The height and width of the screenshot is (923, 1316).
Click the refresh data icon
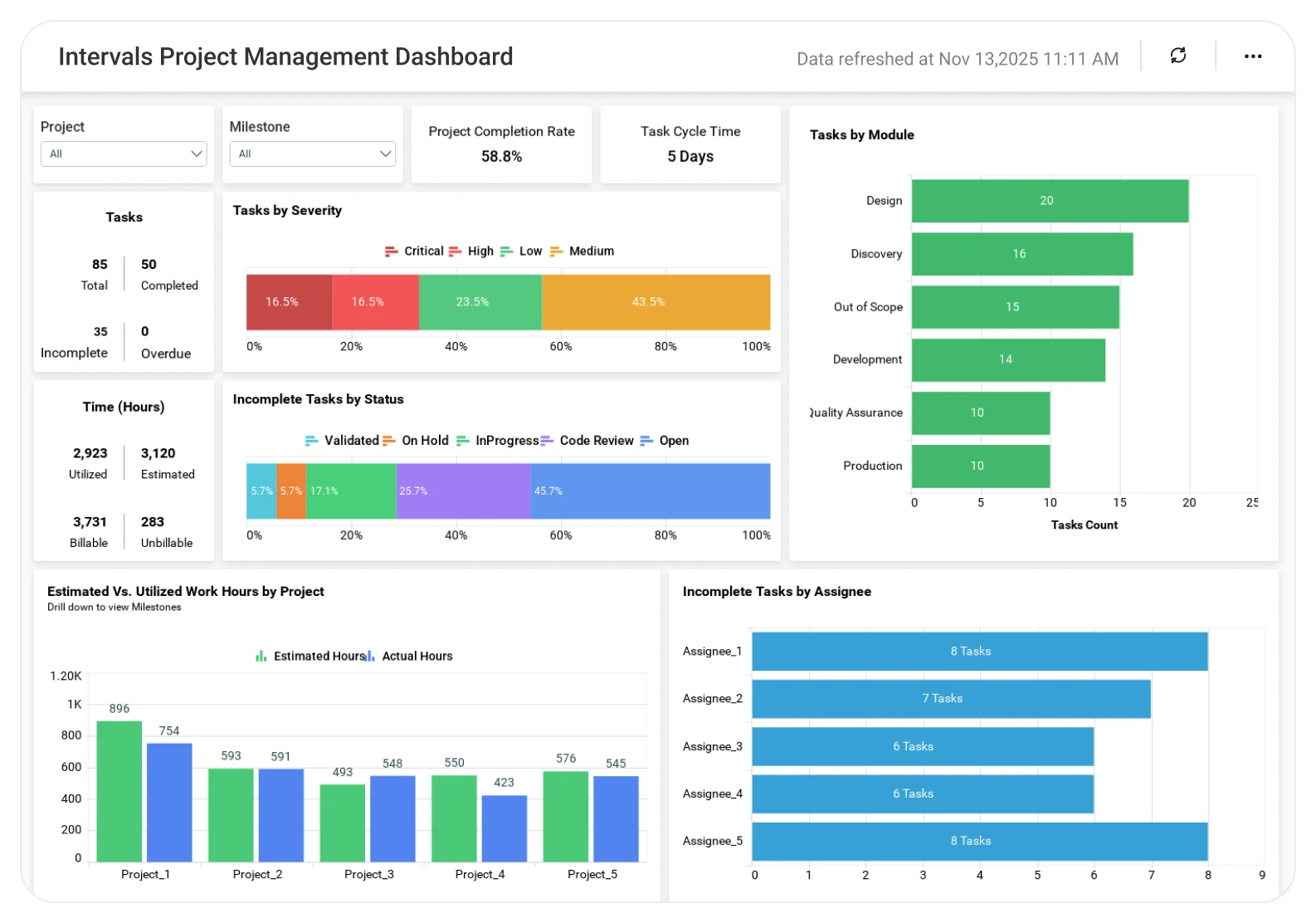pyautogui.click(x=1177, y=56)
